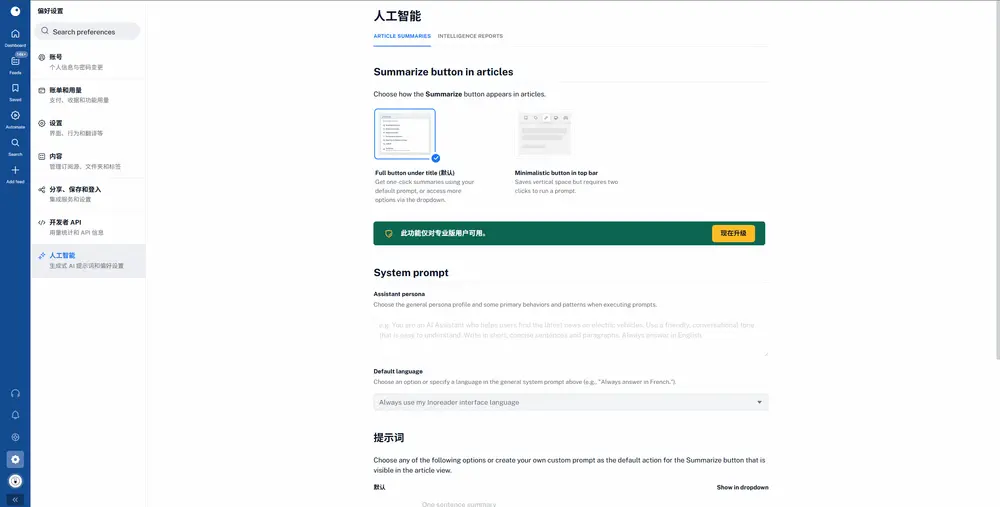Click the shield icon in green banner
This screenshot has height=507, width=1000.
pos(388,233)
